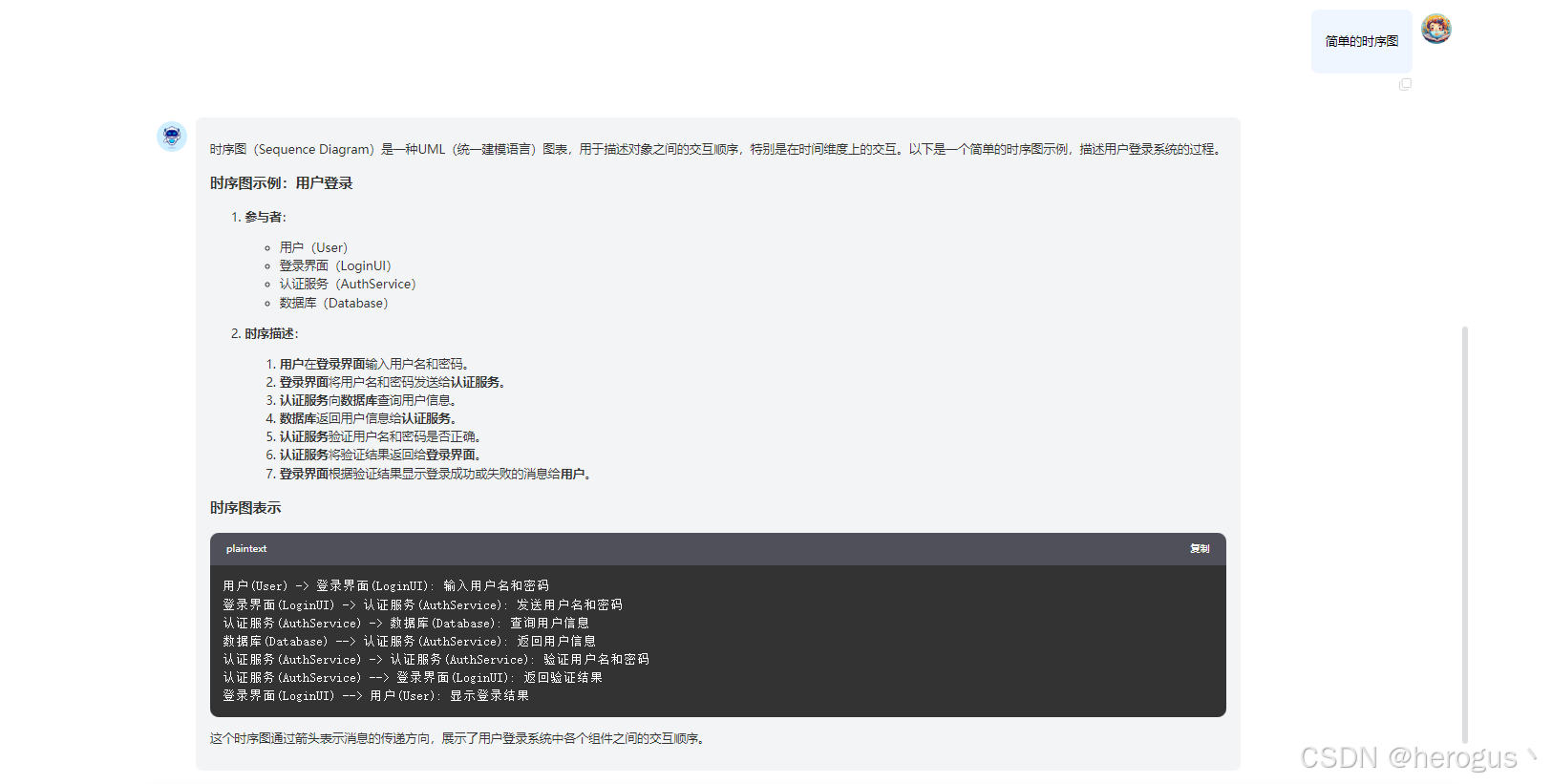Click the user avatar icon
Screen dimensions: 1552x784
[x=1435, y=30]
